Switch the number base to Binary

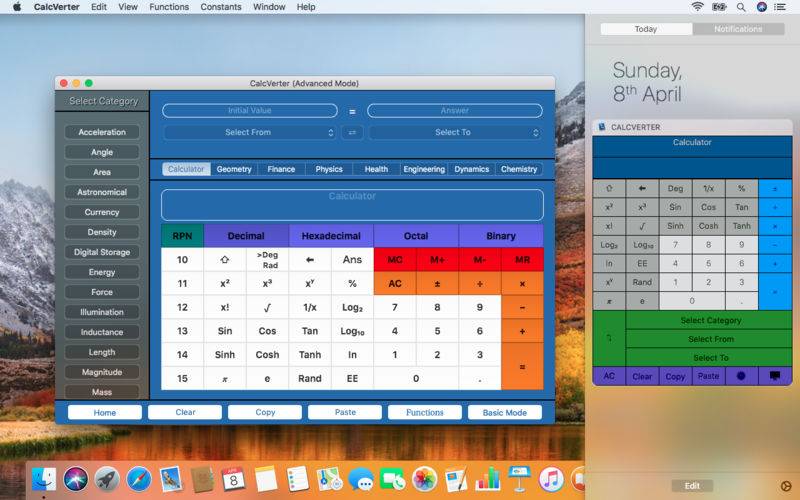[x=501, y=236]
